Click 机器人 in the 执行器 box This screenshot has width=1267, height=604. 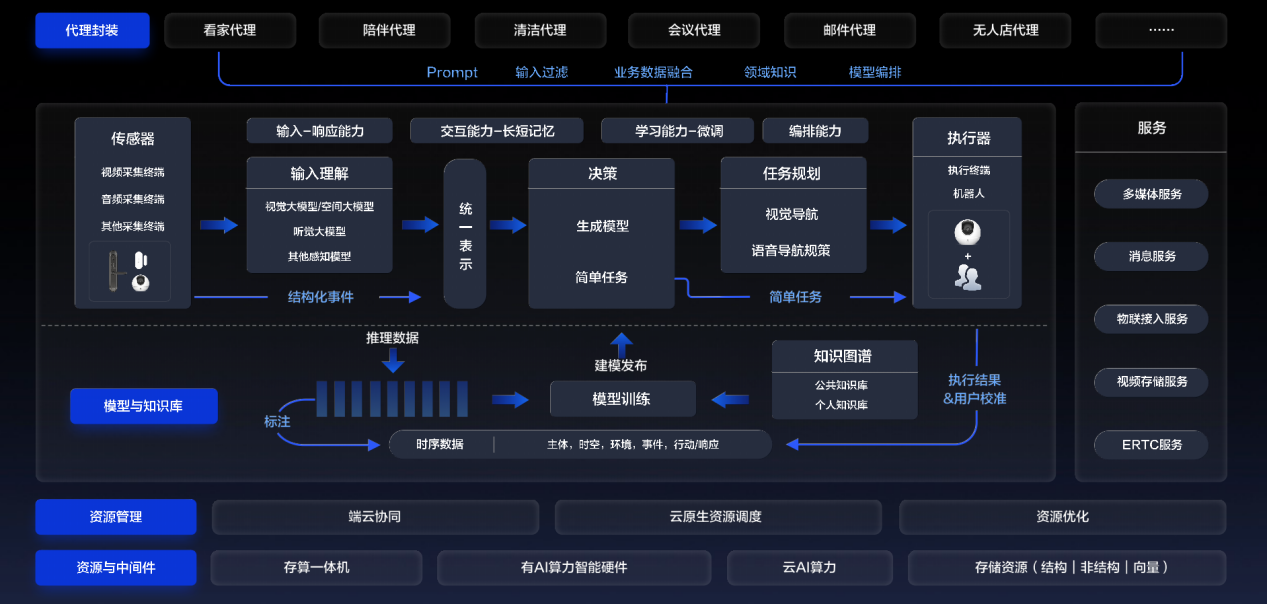968,193
